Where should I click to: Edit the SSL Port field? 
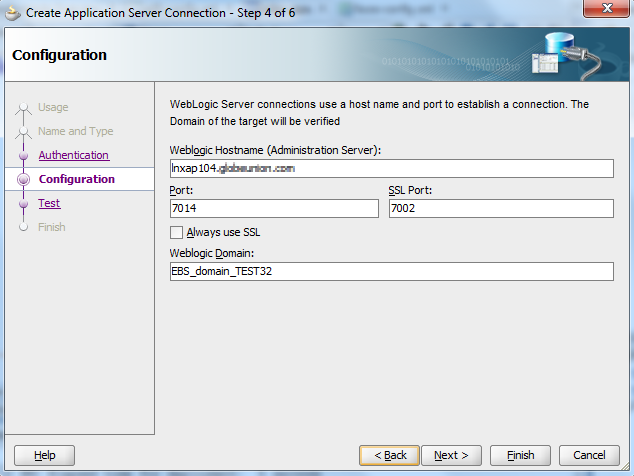(x=500, y=208)
